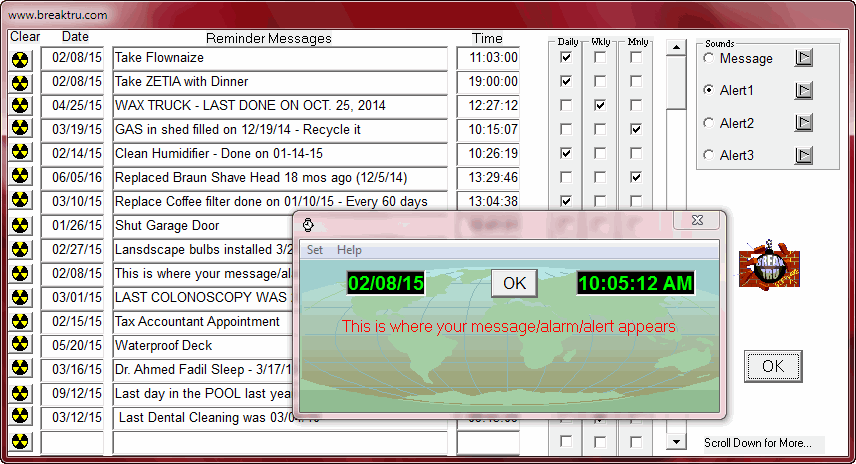Click the clear icon beside 'WAX TRUCK' reminder
Image resolution: width=856 pixels, height=464 pixels.
(x=21, y=106)
